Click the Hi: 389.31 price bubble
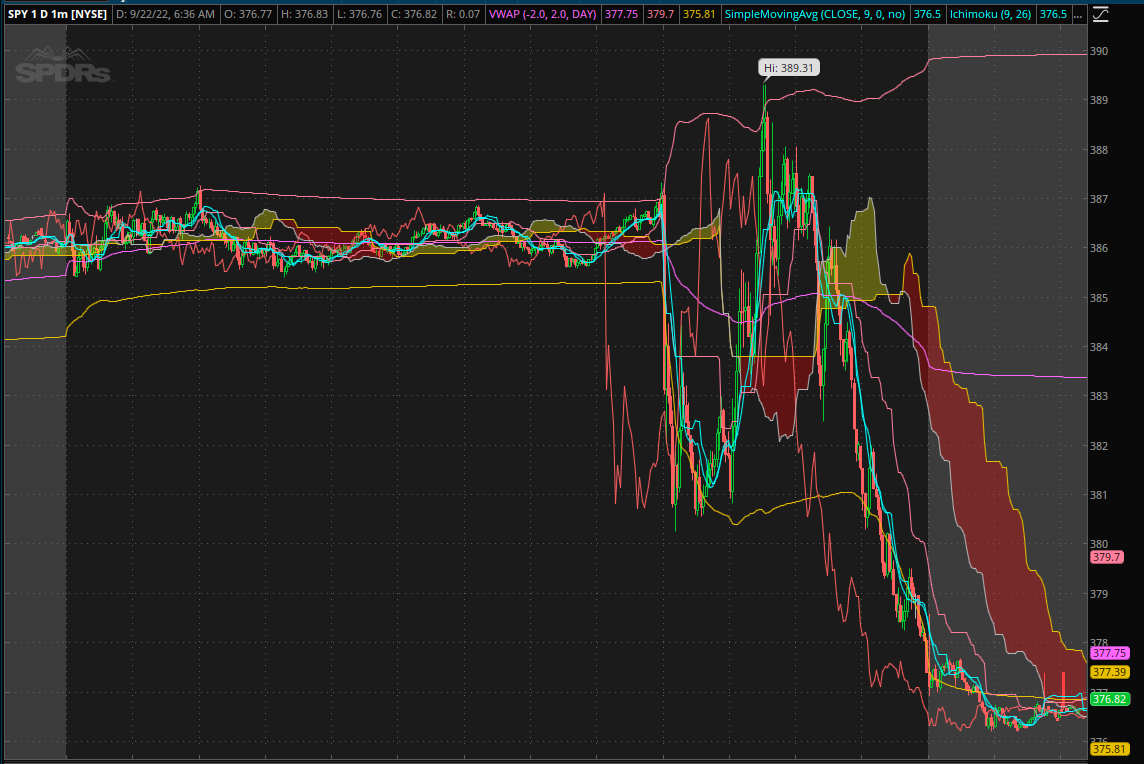Viewport: 1144px width, 764px height. (789, 68)
